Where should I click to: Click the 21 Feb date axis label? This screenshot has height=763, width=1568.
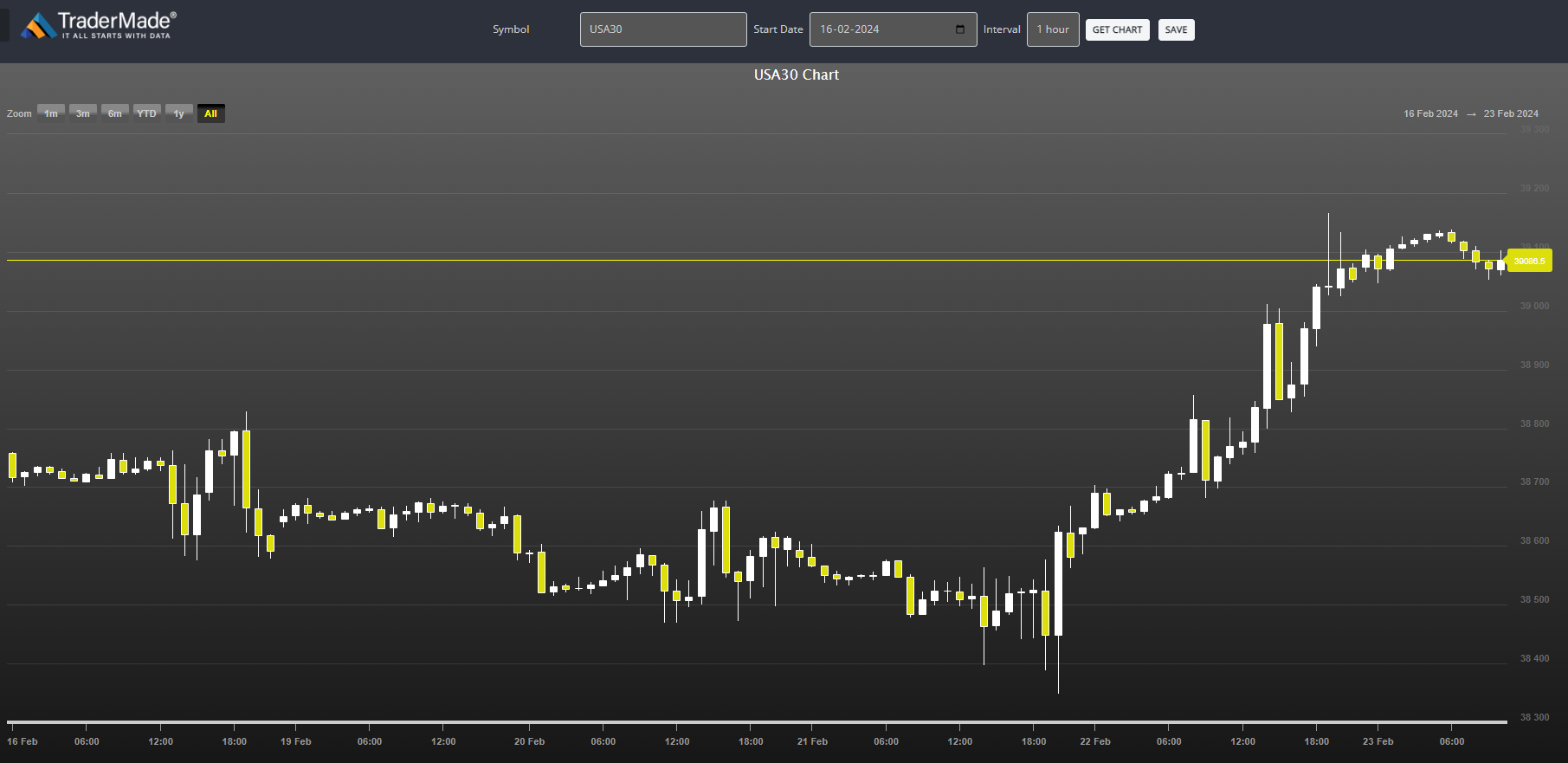coord(812,741)
